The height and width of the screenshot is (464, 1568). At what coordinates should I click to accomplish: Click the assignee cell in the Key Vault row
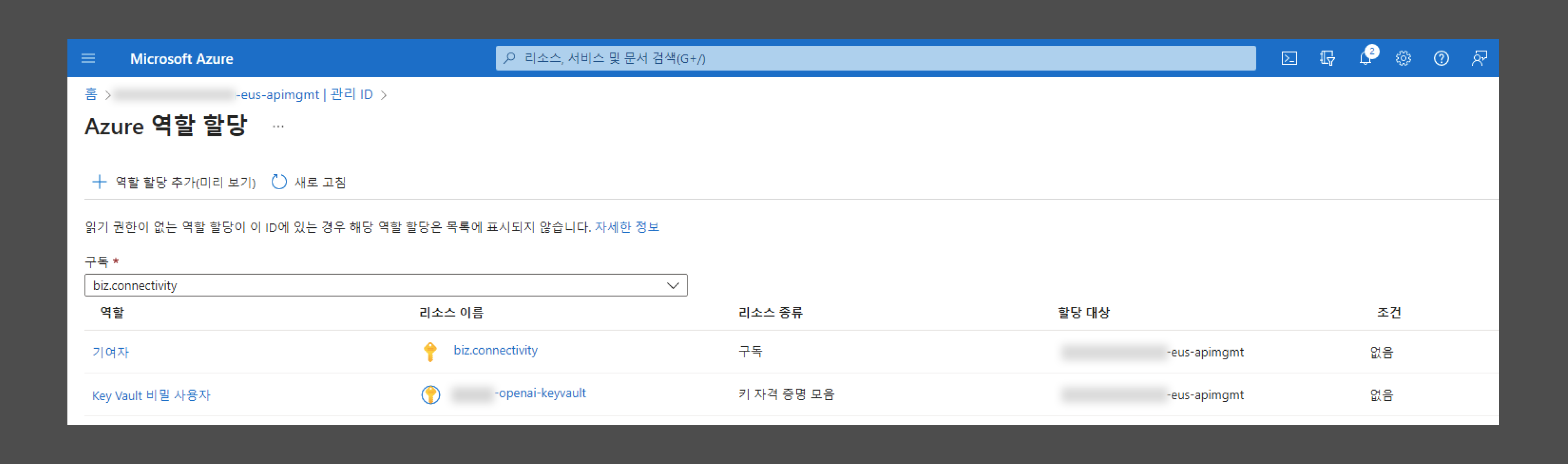pyautogui.click(x=1152, y=395)
